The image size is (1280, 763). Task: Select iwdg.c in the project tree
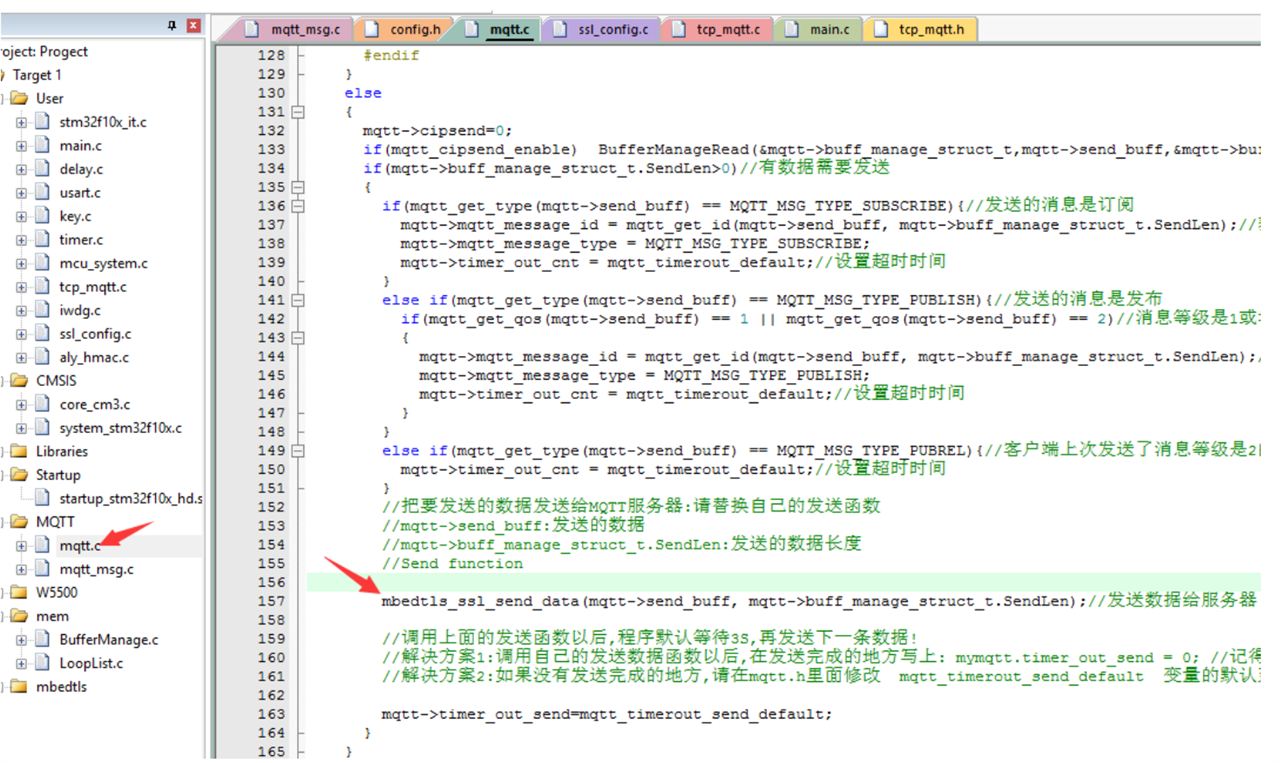pyautogui.click(x=80, y=310)
